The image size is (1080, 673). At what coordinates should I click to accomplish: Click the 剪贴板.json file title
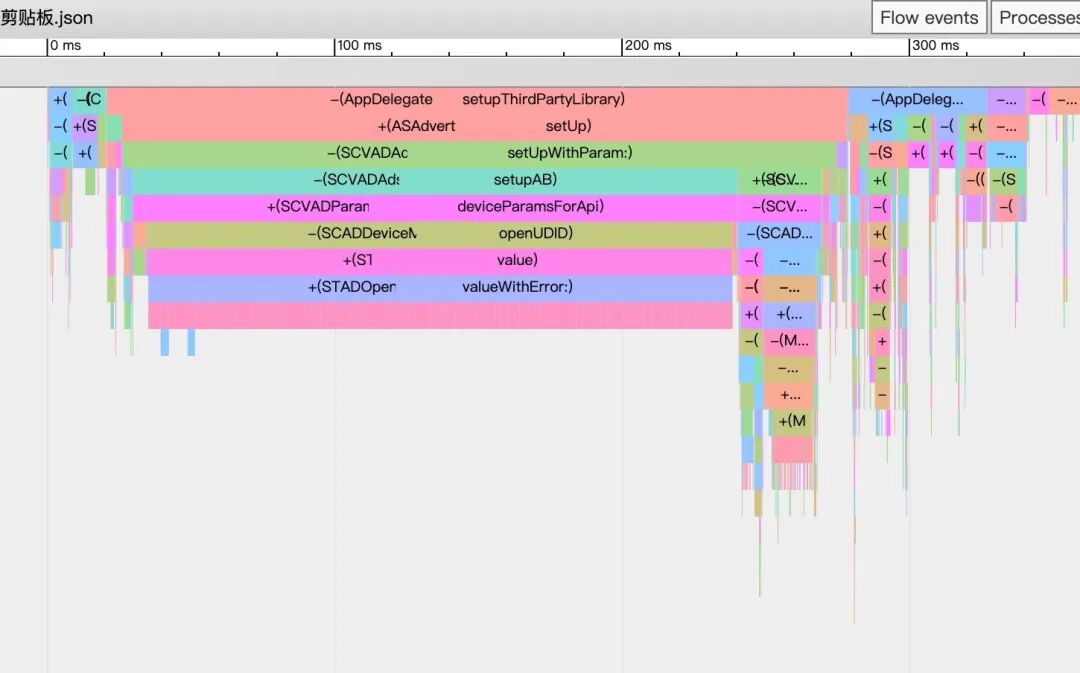(x=46, y=18)
